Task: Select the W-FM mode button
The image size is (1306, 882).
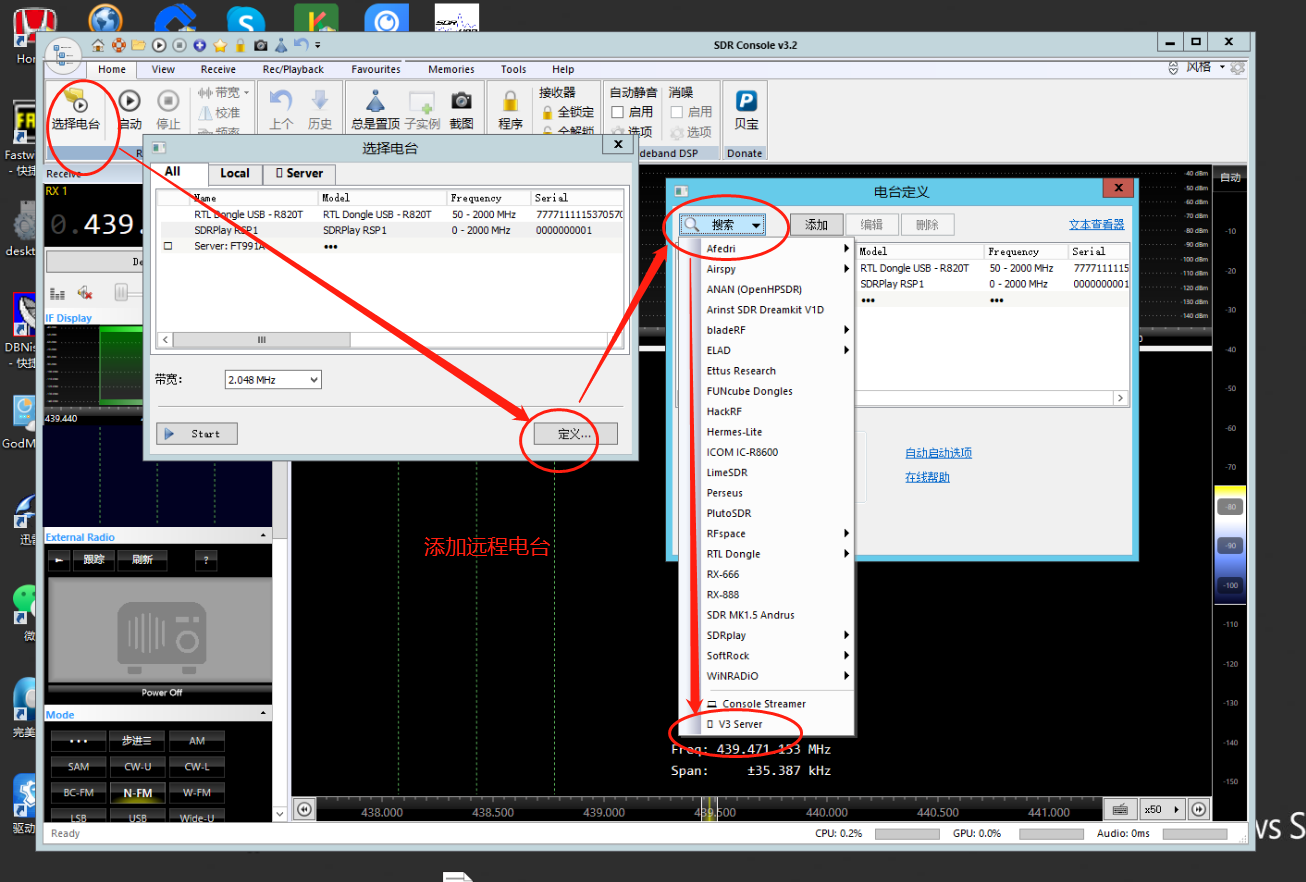Action: click(197, 793)
